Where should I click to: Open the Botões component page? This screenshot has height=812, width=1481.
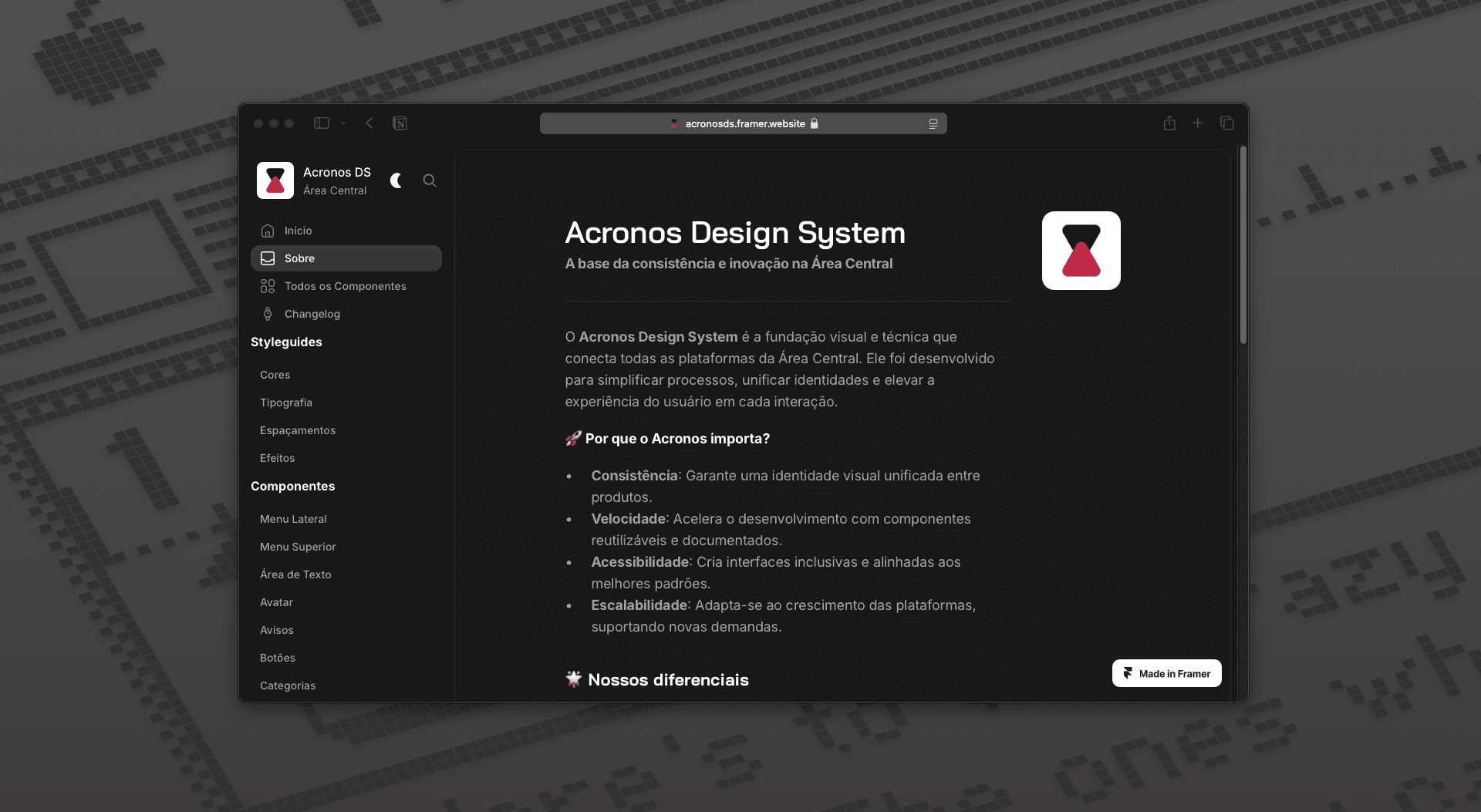278,658
